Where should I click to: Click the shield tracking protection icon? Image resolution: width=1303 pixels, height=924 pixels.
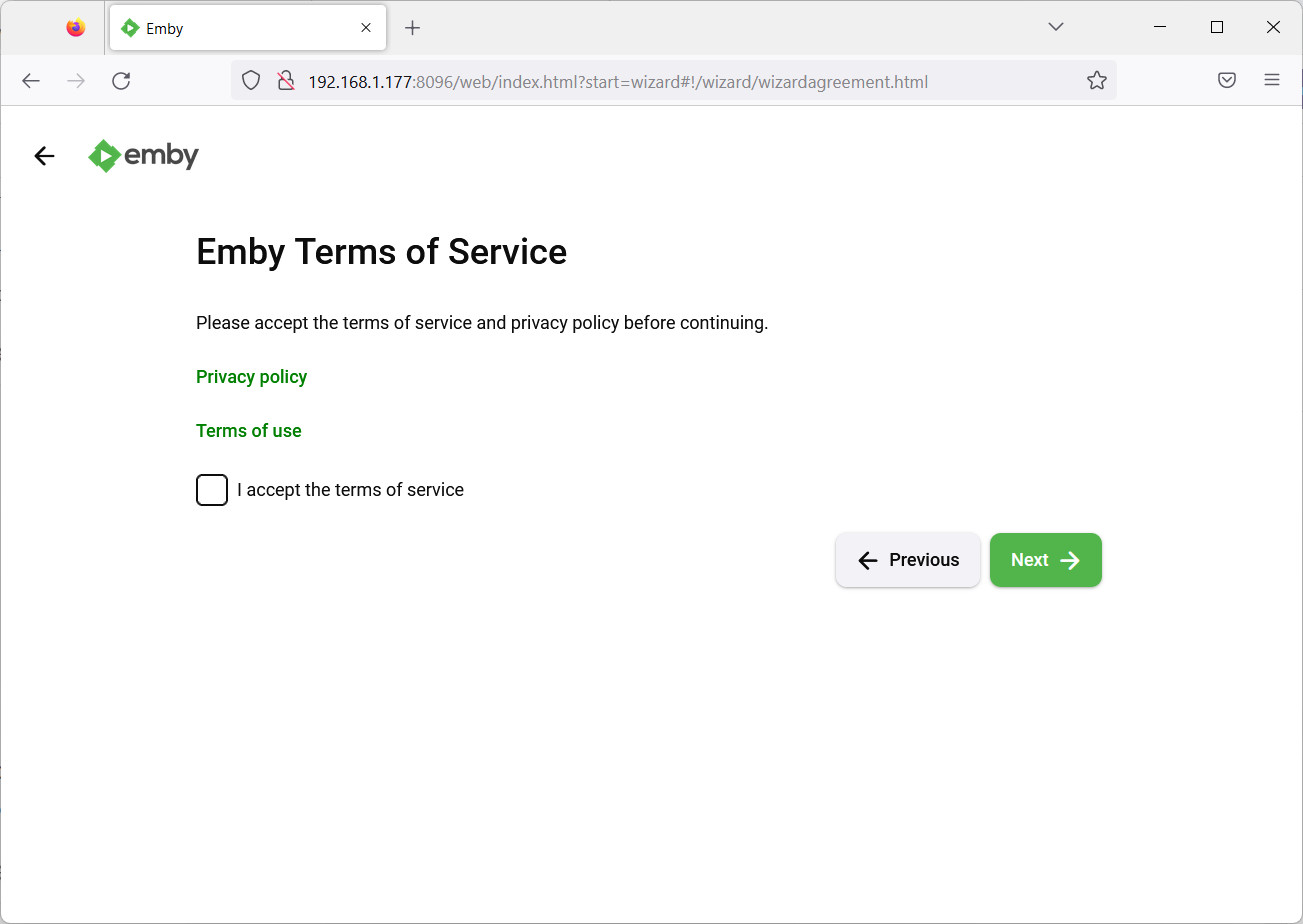[251, 81]
